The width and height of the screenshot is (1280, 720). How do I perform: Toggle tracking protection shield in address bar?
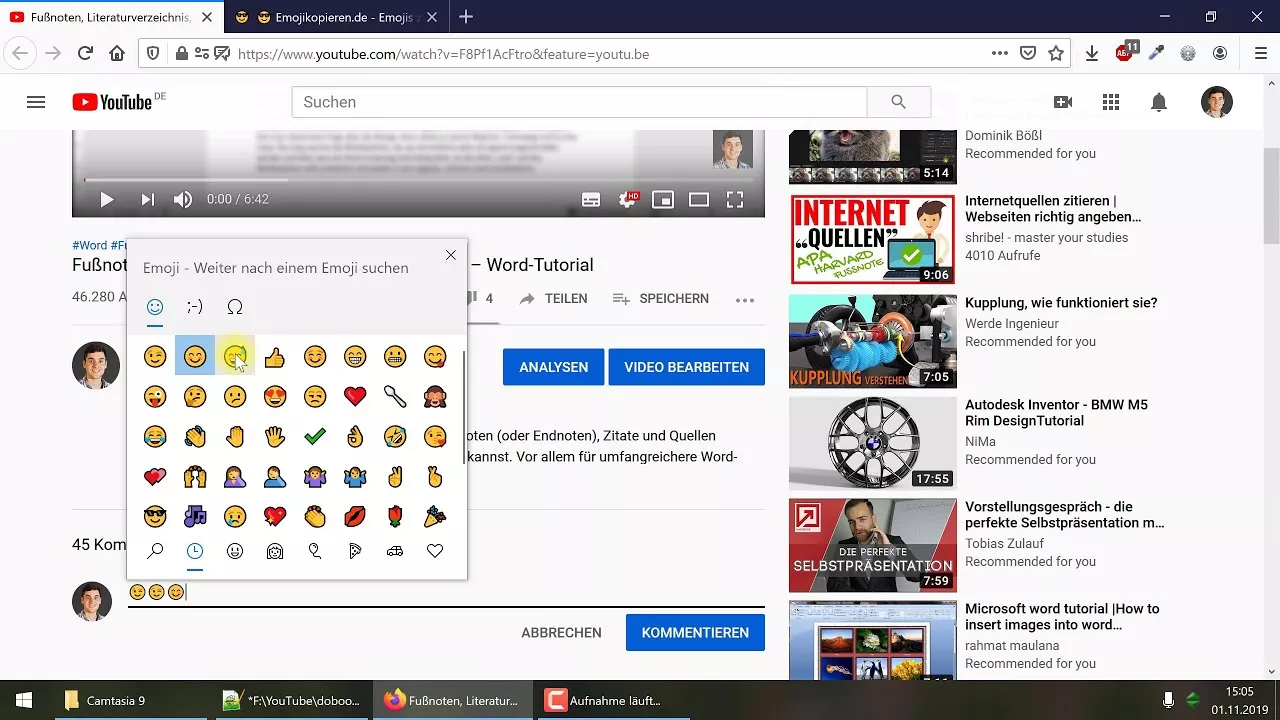[x=152, y=53]
